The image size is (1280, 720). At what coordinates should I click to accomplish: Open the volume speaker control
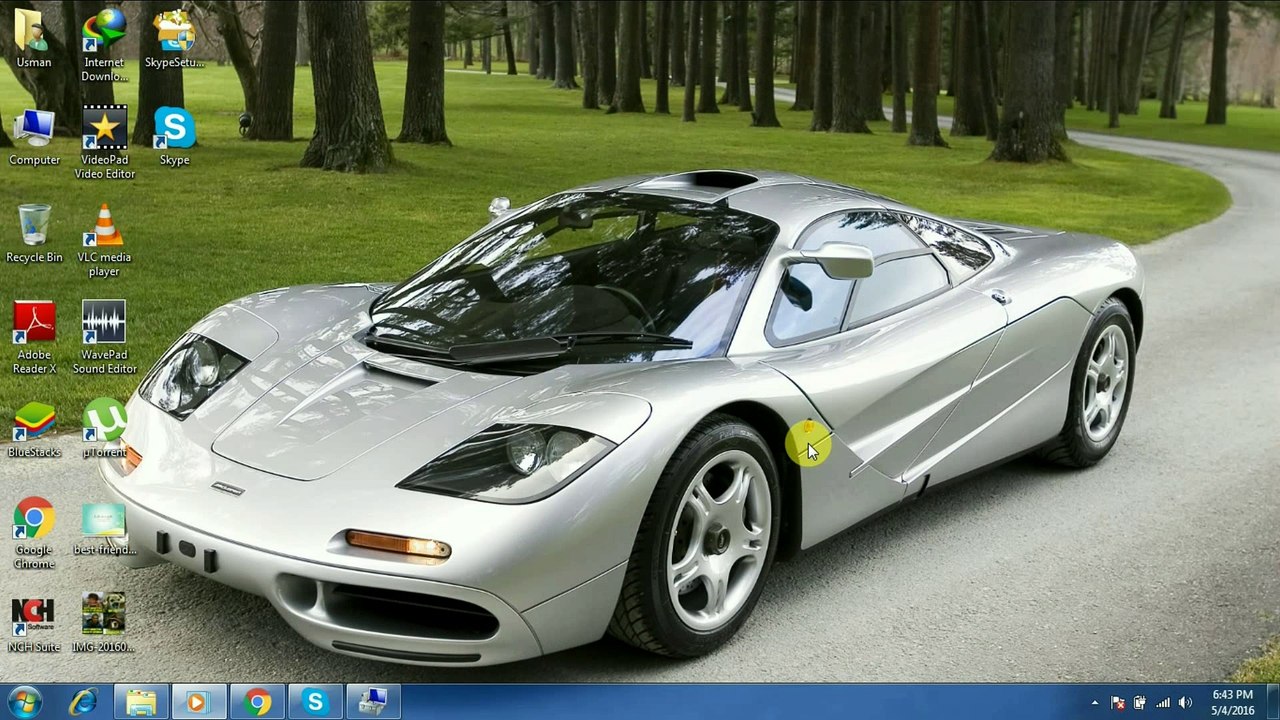[1185, 703]
